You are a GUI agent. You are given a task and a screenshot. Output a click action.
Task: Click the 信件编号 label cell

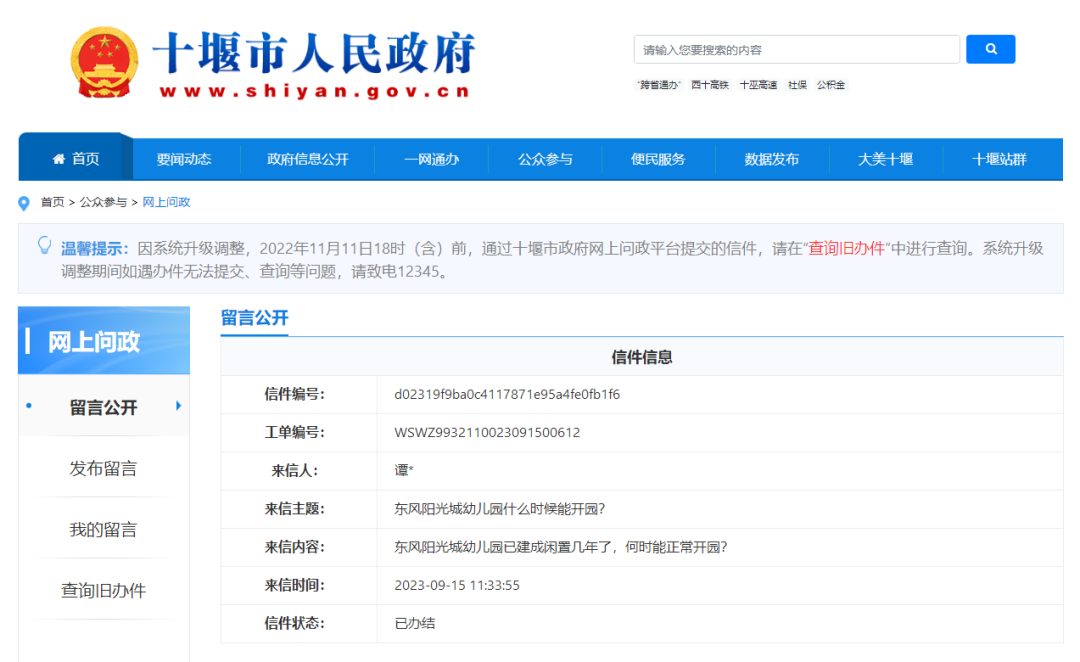click(x=299, y=394)
